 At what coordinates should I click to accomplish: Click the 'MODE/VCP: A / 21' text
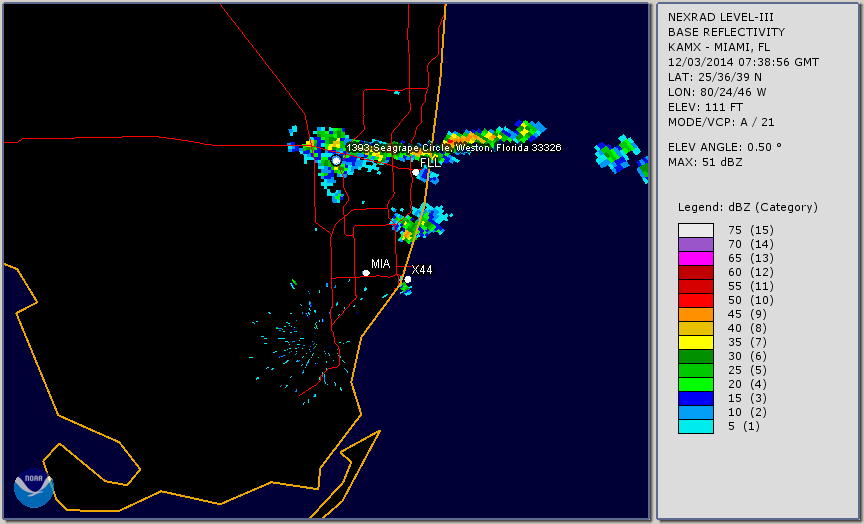coord(721,122)
